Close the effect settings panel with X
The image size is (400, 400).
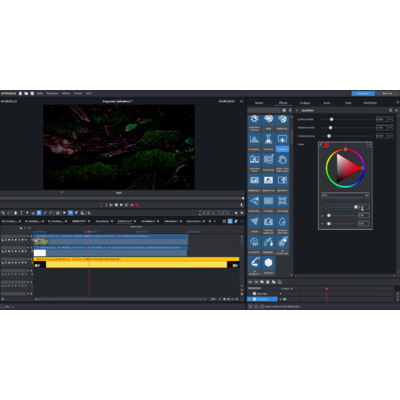pos(396,110)
